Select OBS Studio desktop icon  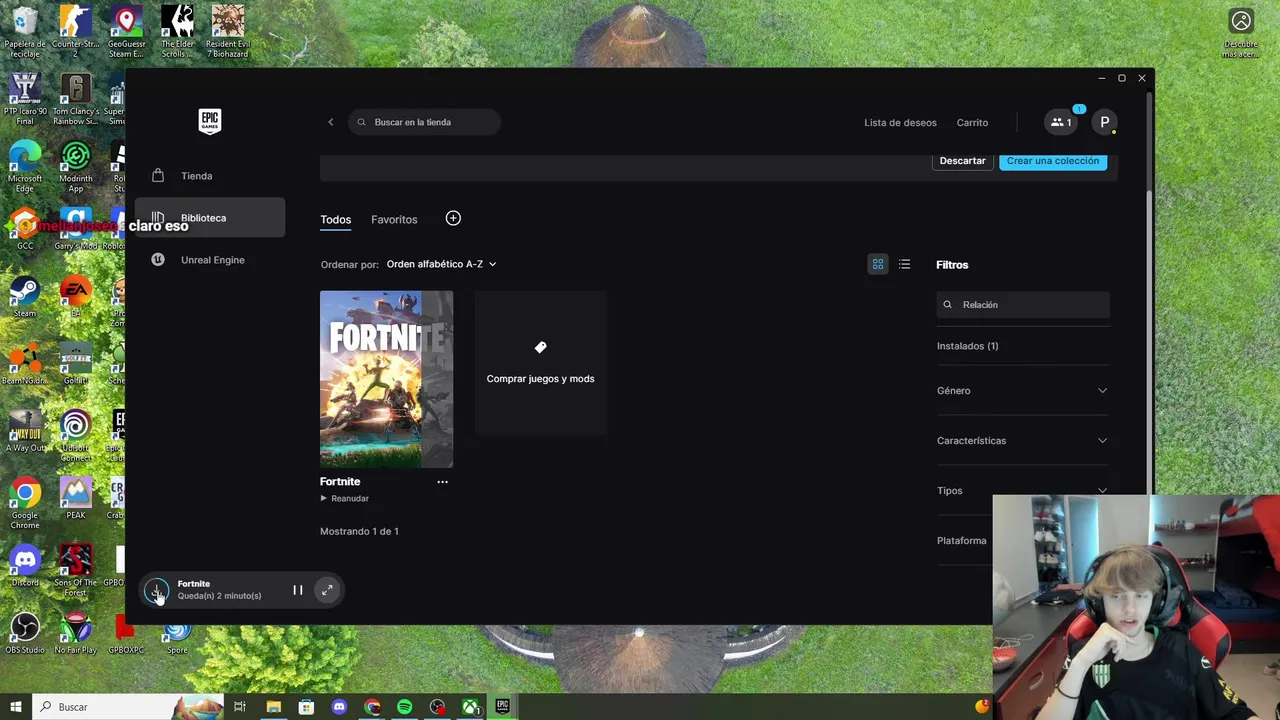(25, 633)
